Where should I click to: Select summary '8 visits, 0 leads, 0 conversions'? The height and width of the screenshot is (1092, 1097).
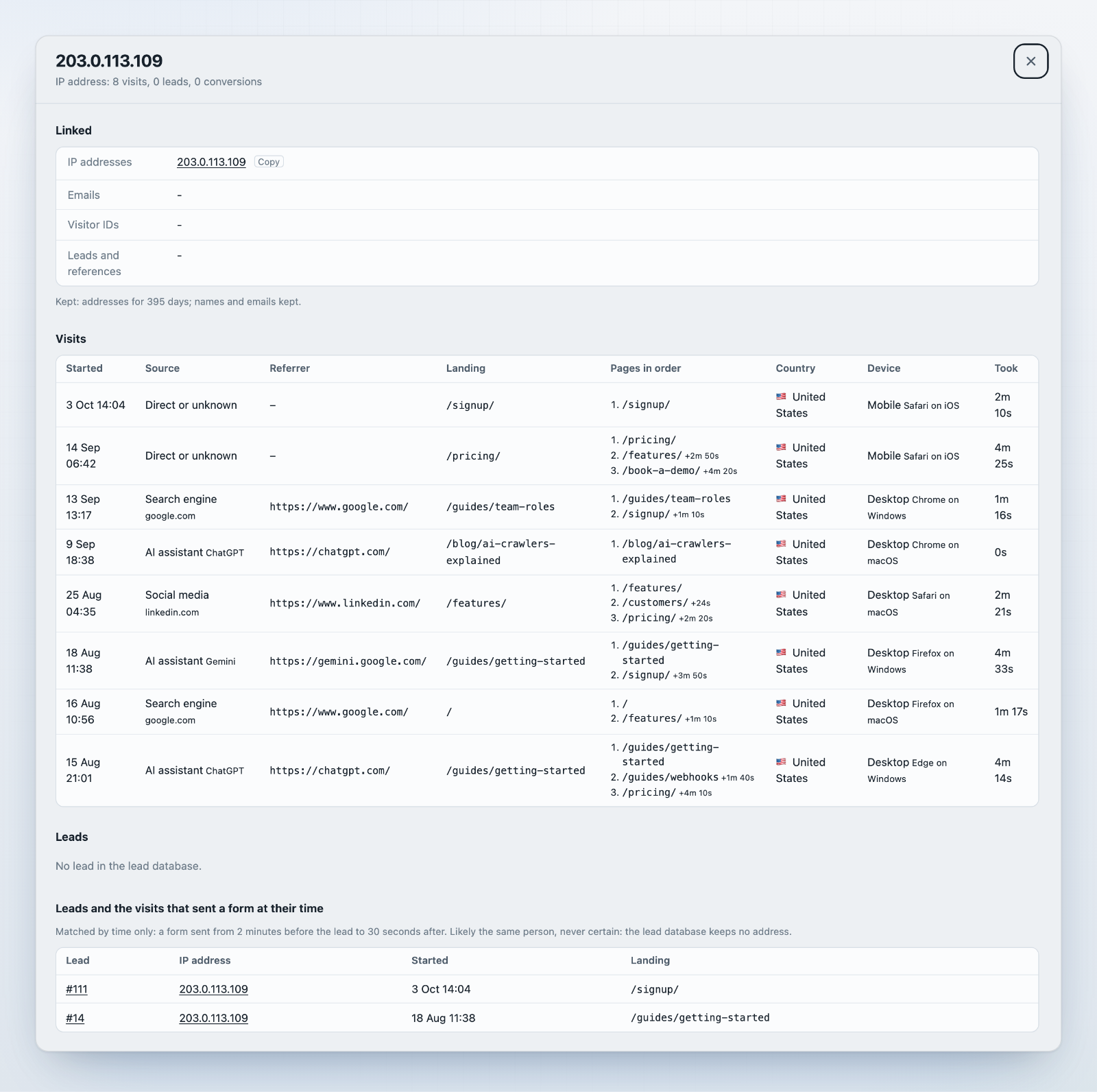(187, 82)
